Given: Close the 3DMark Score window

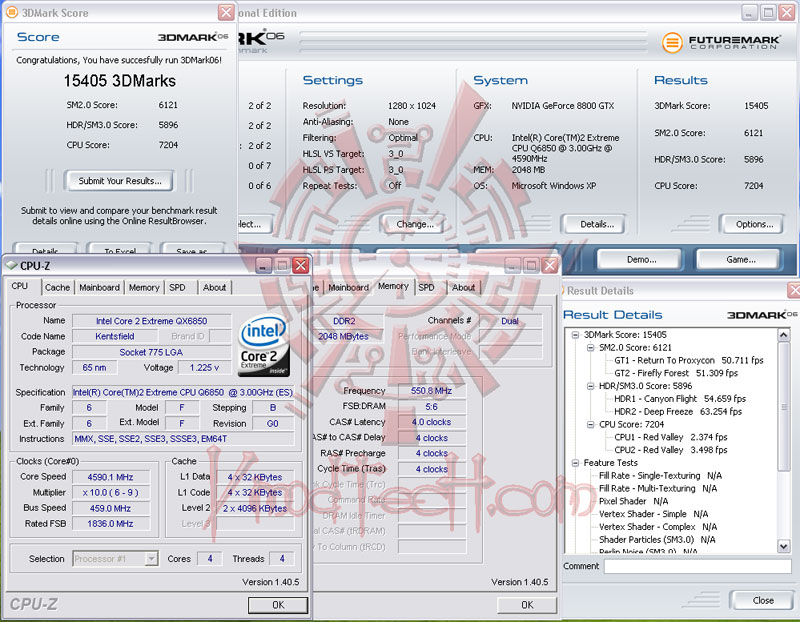Looking at the screenshot, I should pyautogui.click(x=226, y=12).
